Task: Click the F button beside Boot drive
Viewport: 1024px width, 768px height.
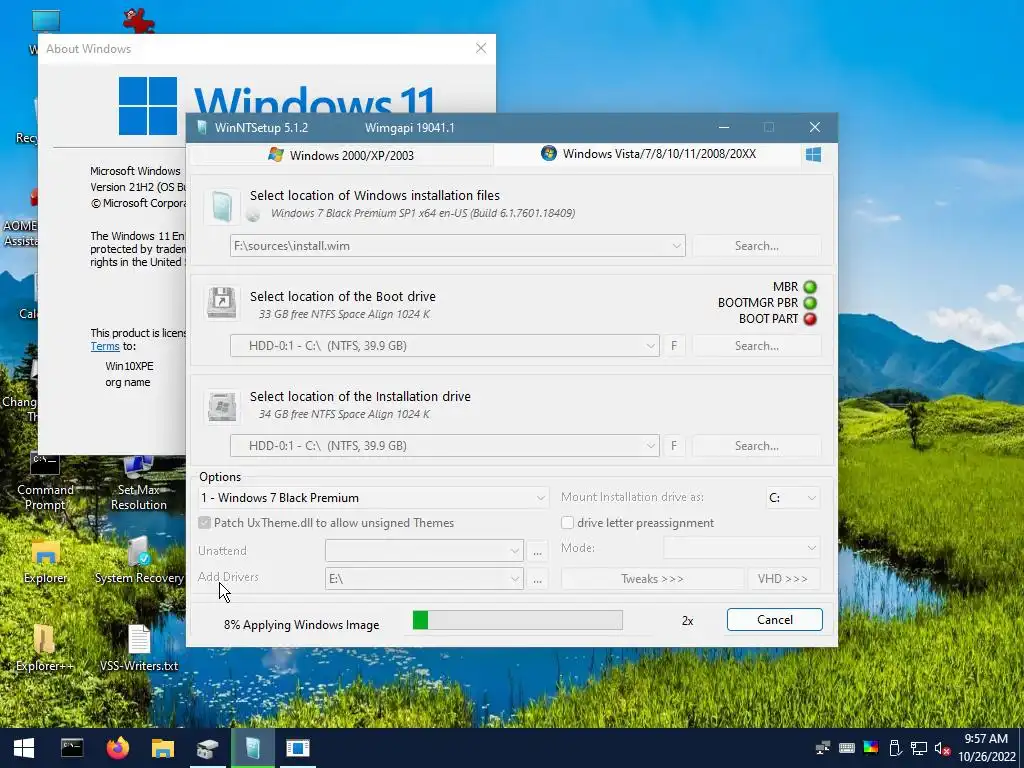Action: tap(674, 346)
